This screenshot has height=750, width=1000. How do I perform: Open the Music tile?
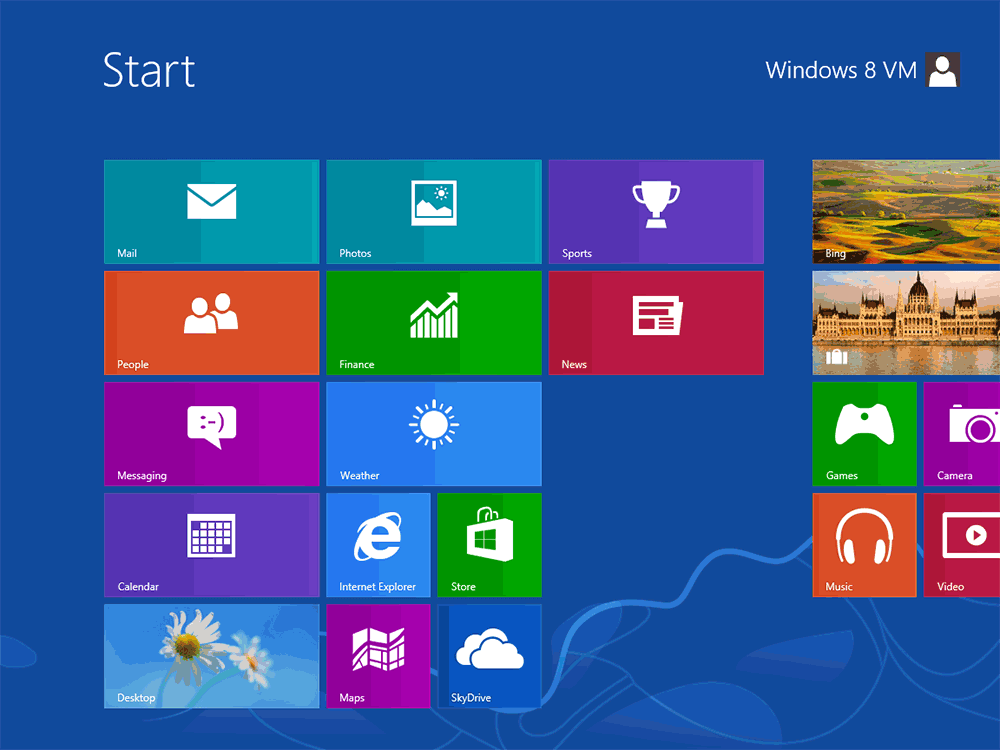pyautogui.click(x=864, y=545)
